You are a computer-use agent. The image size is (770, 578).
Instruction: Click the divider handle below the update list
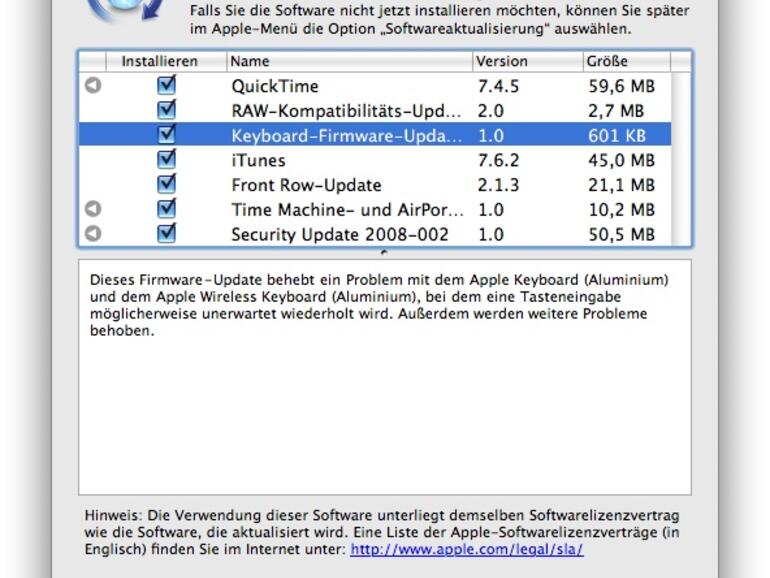point(384,252)
